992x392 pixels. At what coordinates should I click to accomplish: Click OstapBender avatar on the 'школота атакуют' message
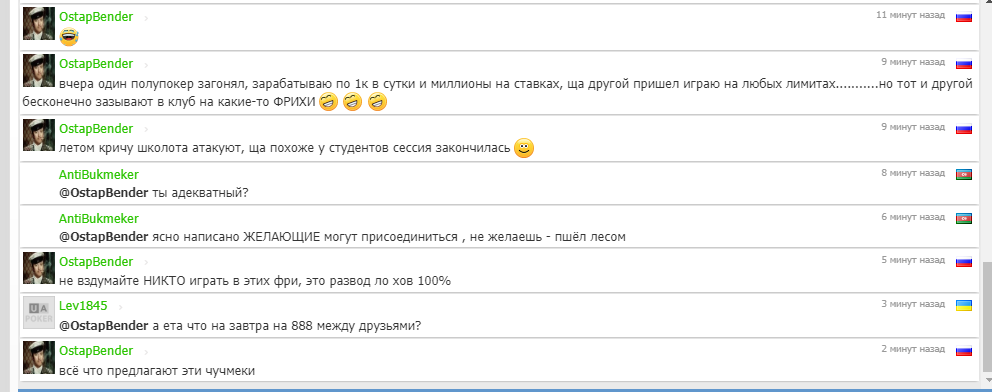pos(39,135)
